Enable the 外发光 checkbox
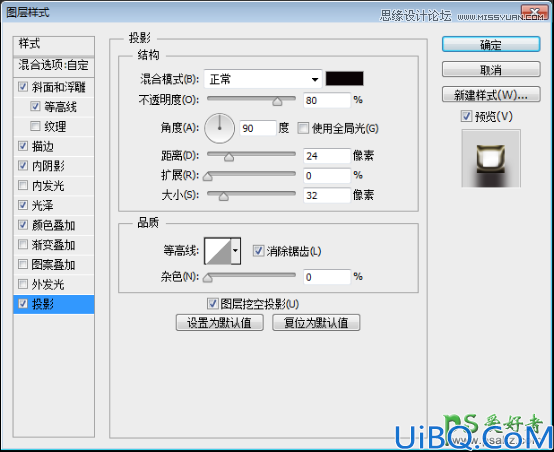 coord(23,284)
